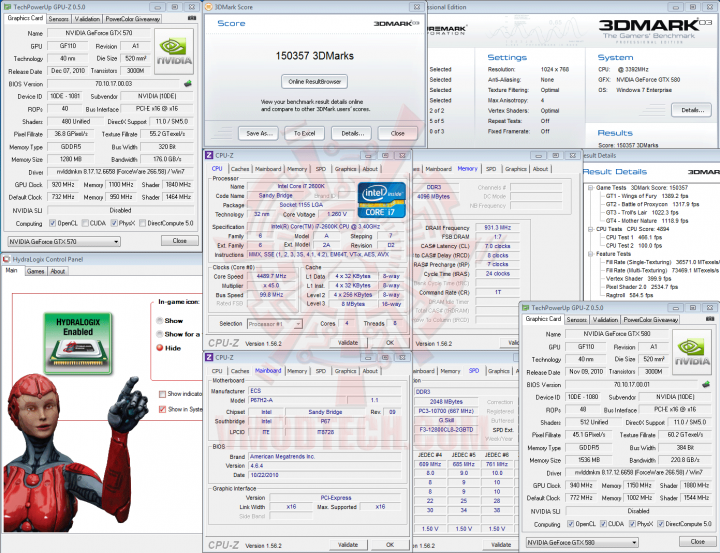Click the Online ResultBrowser button
This screenshot has width=720, height=553.
pos(315,82)
